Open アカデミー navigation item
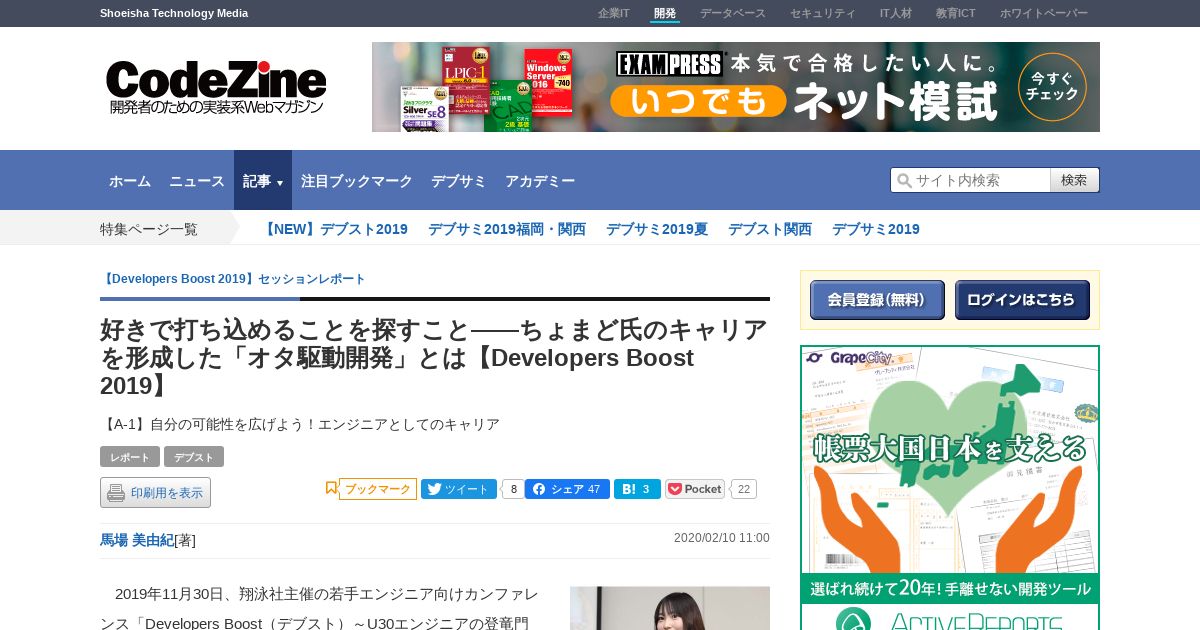The height and width of the screenshot is (630, 1200). tap(540, 181)
